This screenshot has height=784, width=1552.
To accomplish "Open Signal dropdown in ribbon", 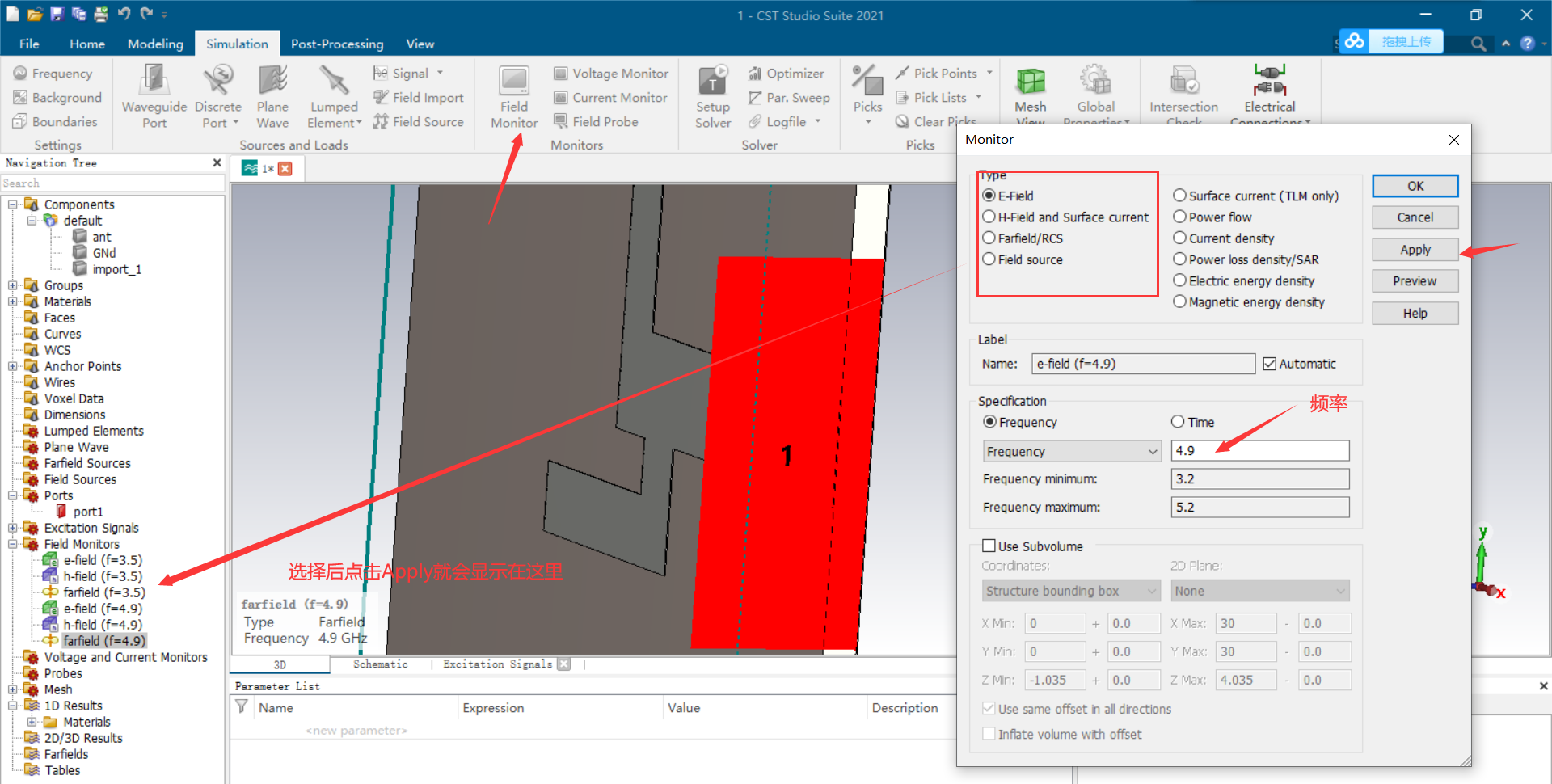I will (408, 74).
